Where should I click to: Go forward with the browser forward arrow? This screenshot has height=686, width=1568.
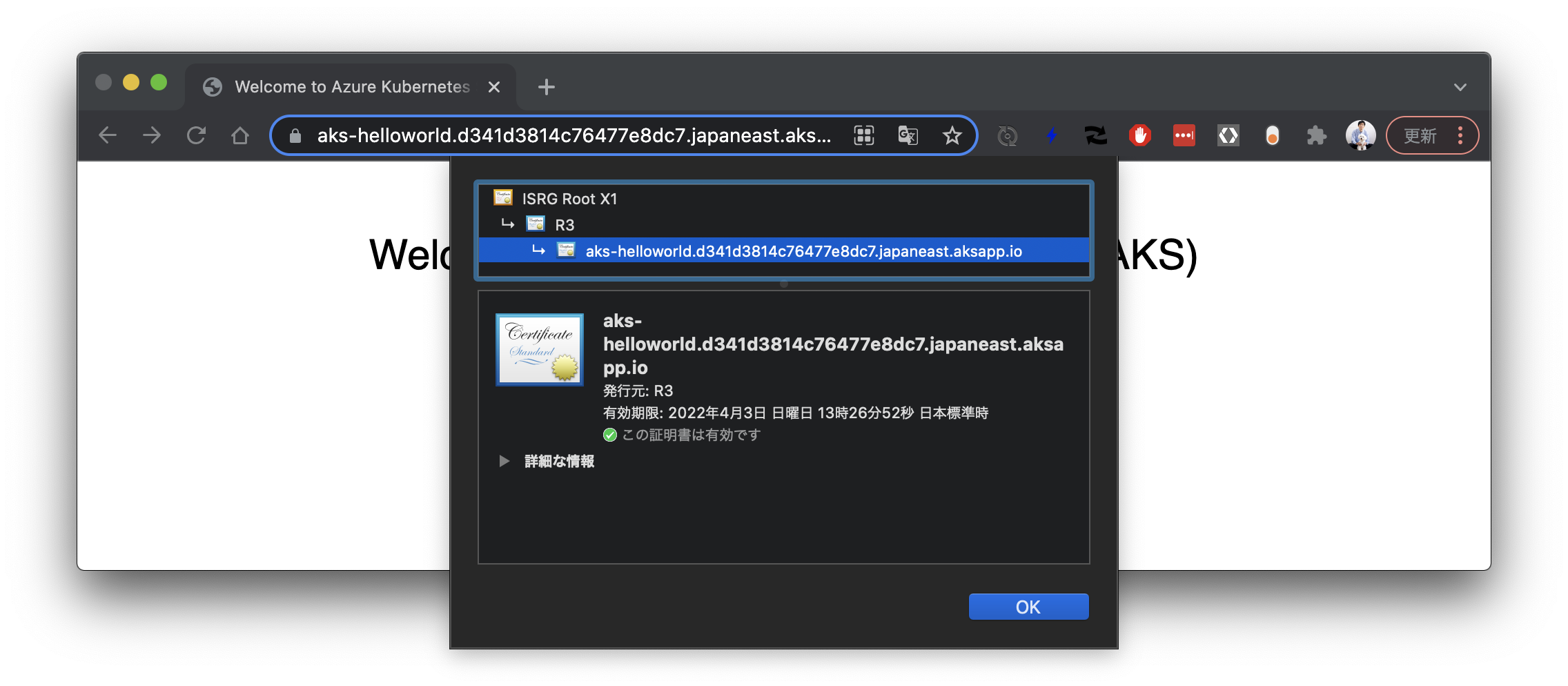[x=152, y=135]
